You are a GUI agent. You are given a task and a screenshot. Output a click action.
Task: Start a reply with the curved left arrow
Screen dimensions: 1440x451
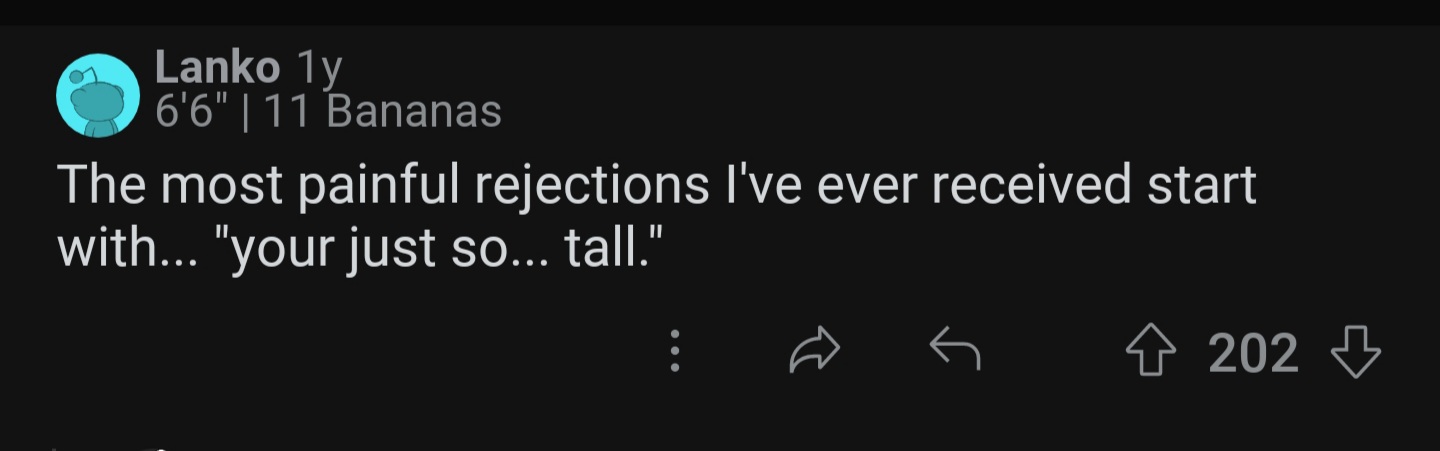(x=954, y=352)
